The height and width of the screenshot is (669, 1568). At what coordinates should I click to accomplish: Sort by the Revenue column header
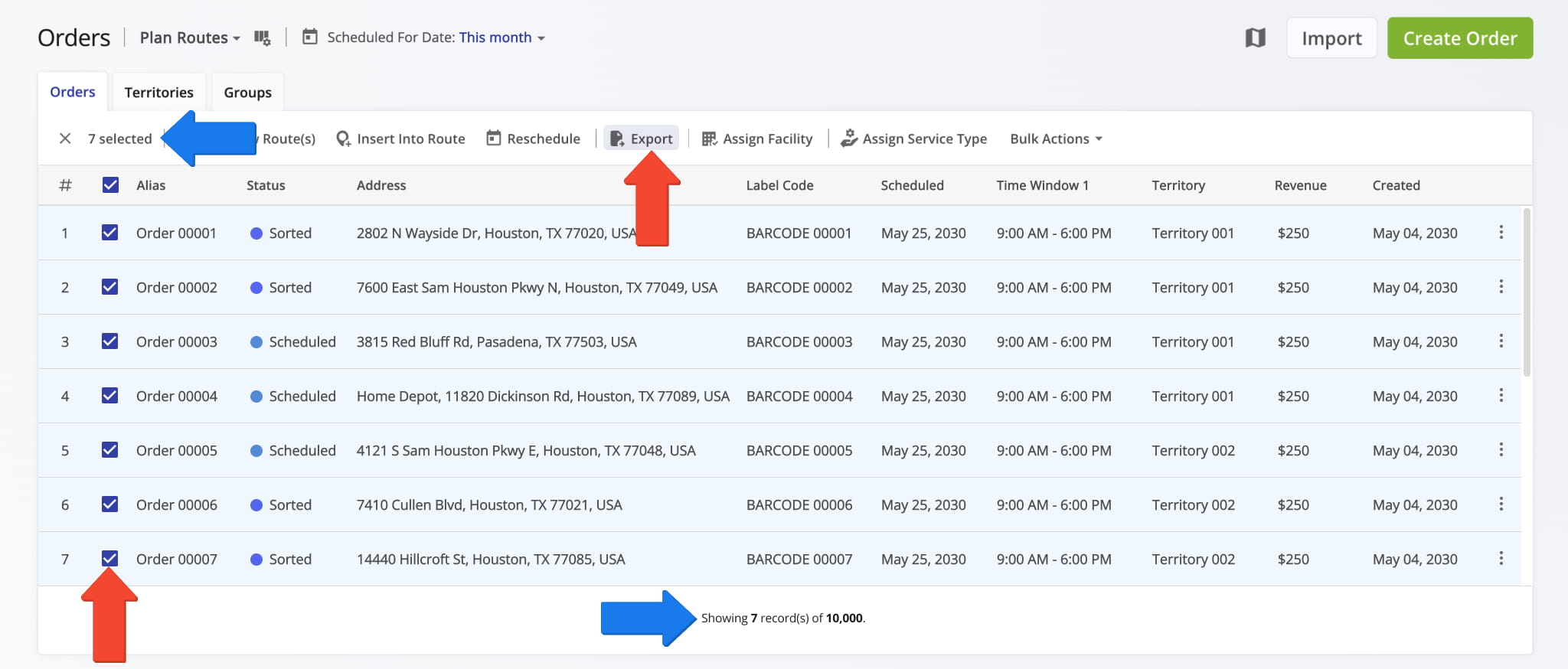(x=1300, y=185)
